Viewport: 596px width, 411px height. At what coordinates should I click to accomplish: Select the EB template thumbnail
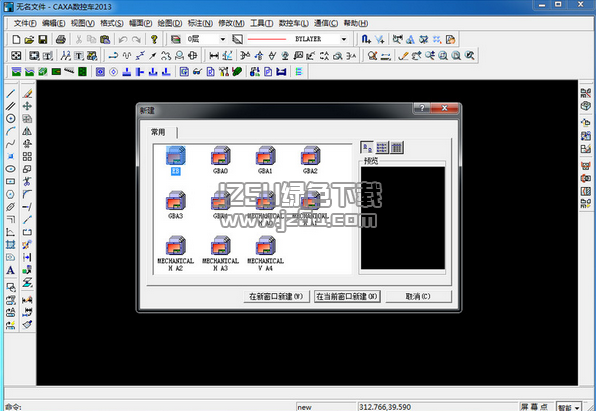tap(176, 161)
